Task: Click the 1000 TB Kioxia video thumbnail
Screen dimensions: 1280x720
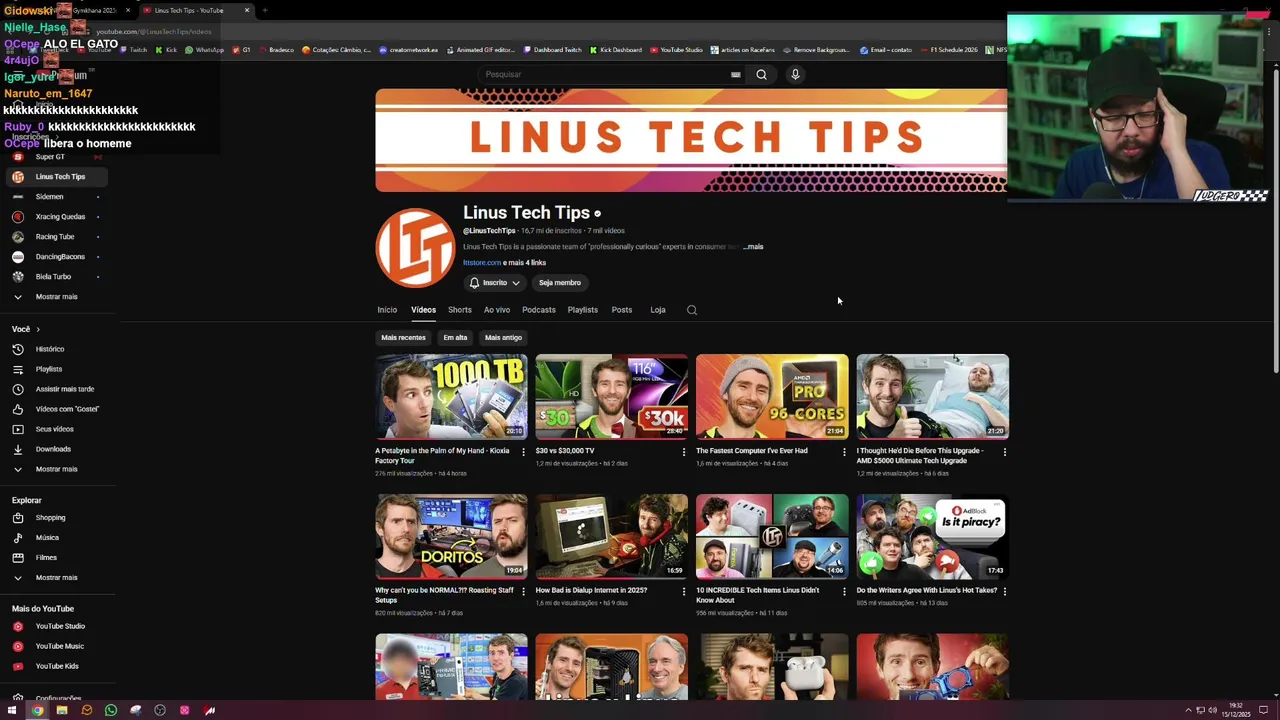Action: point(451,397)
